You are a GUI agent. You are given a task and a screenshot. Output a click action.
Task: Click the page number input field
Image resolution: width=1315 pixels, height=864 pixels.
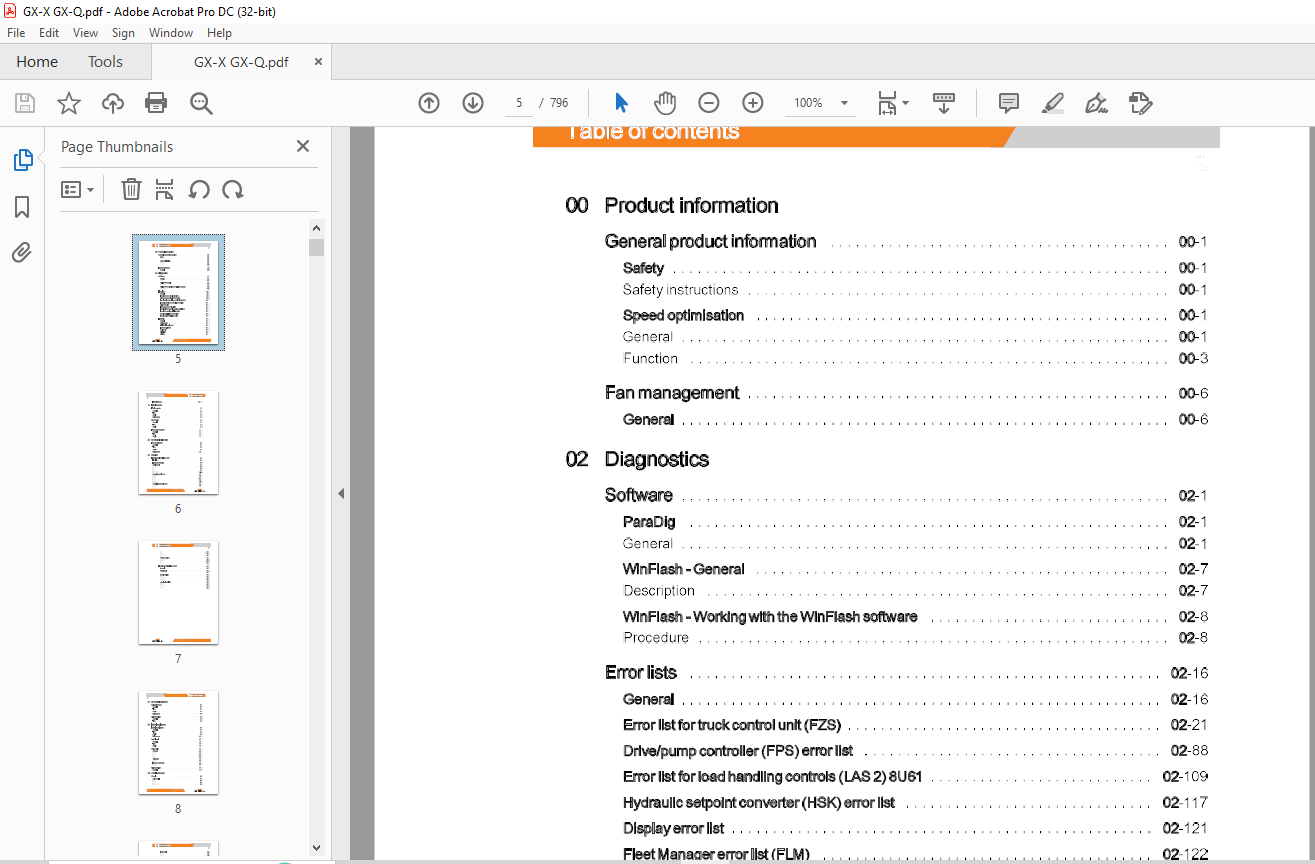click(518, 103)
